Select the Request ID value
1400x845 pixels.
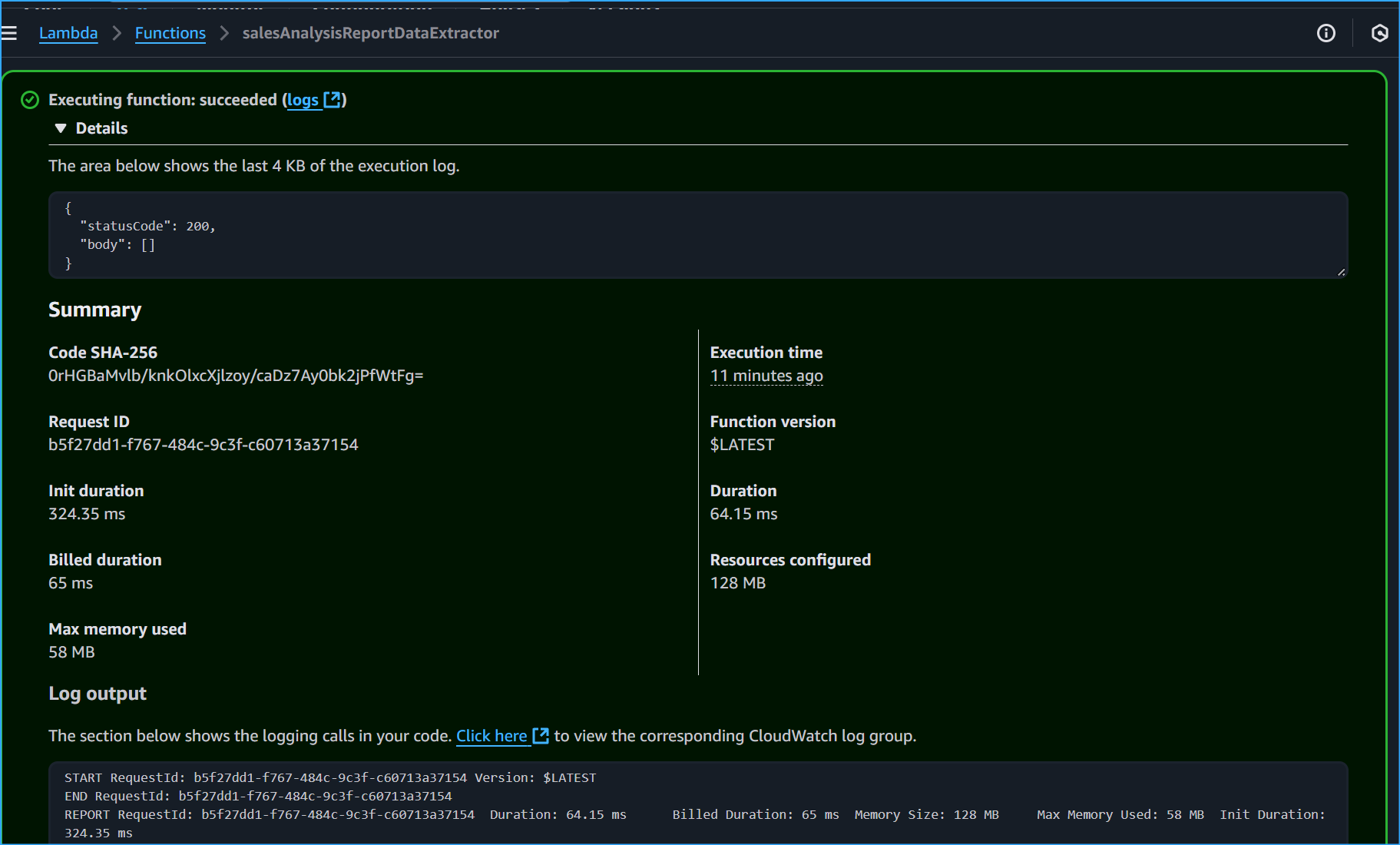pos(203,444)
